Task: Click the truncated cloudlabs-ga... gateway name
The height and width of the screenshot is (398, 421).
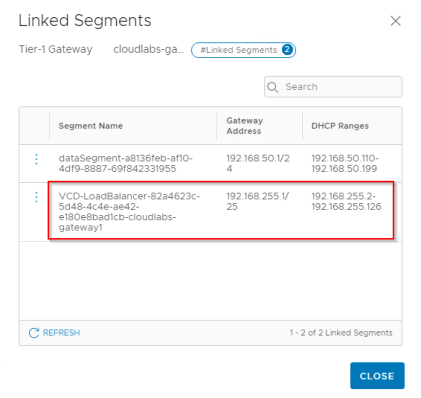Action: 148,49
